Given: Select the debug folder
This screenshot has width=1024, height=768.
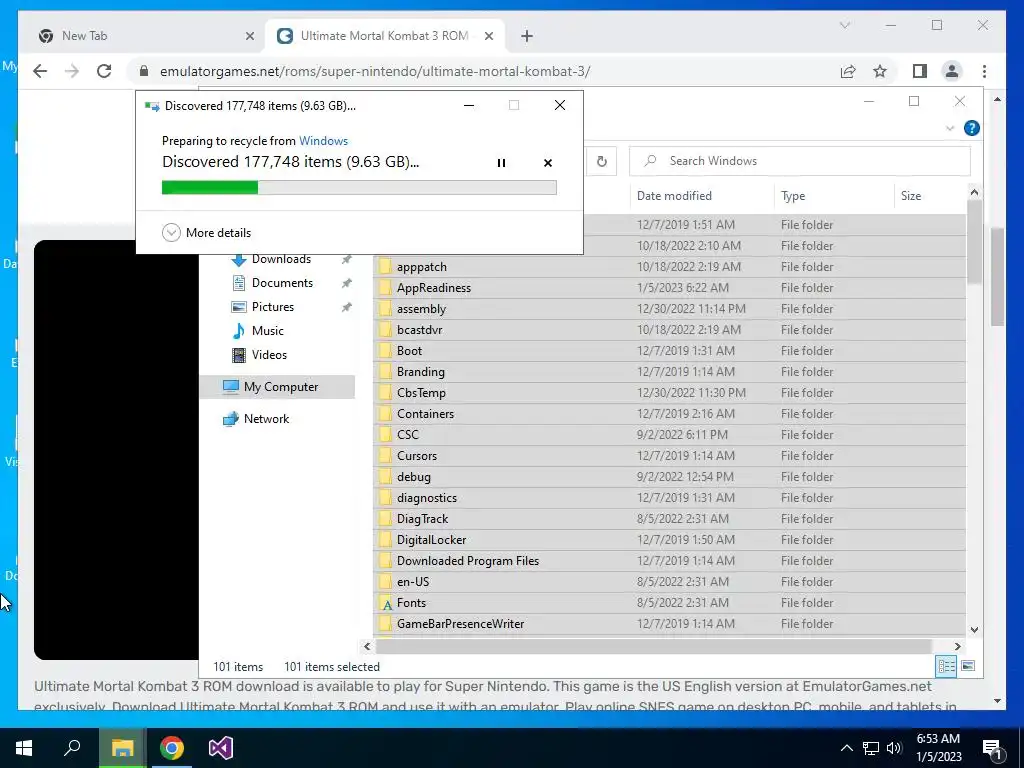Looking at the screenshot, I should click(669, 477).
